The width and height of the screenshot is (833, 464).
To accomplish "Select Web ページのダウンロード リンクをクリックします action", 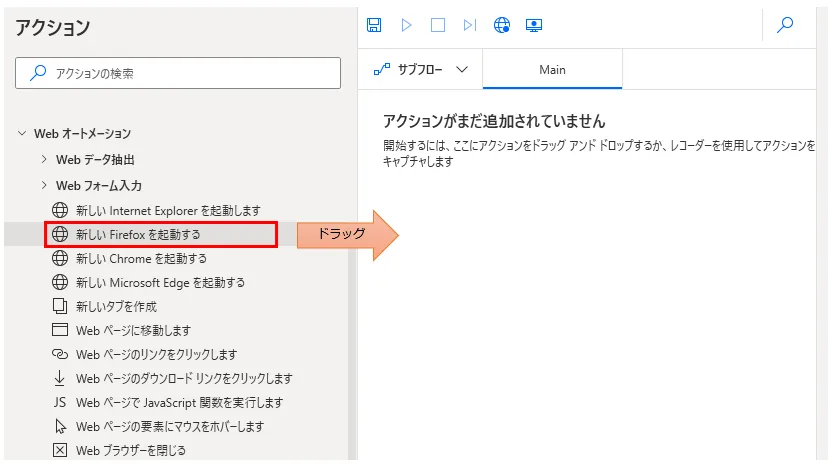I will 184,378.
